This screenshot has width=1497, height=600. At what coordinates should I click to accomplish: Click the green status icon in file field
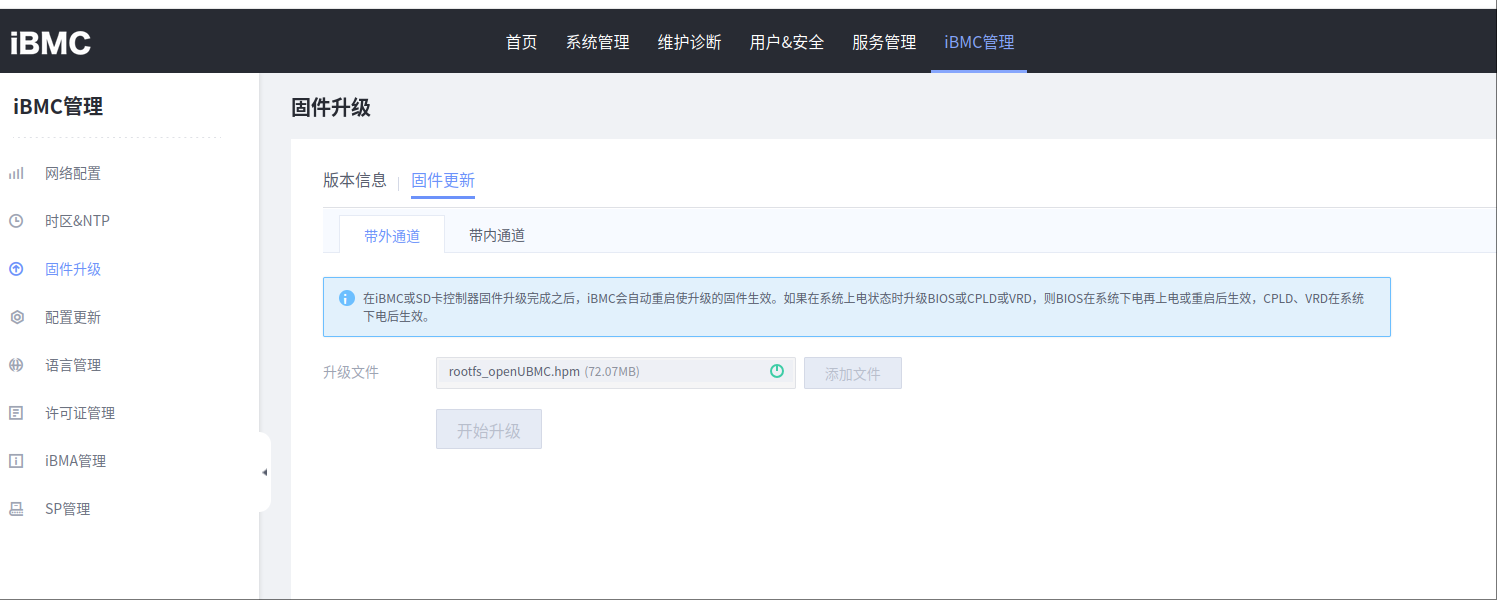click(777, 371)
